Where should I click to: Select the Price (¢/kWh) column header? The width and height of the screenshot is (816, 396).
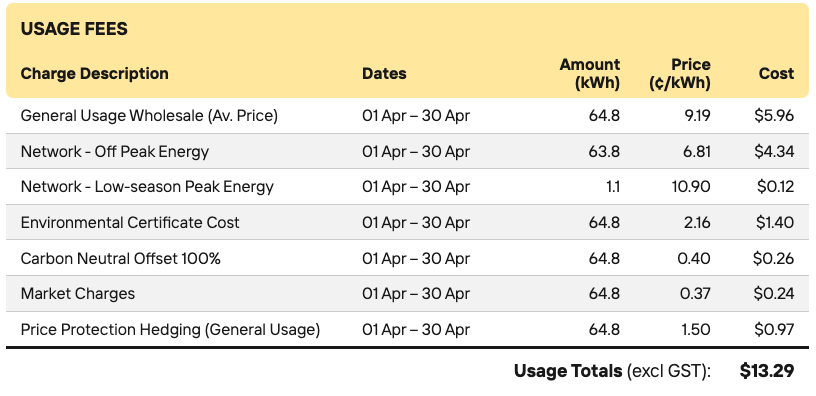tap(680, 73)
